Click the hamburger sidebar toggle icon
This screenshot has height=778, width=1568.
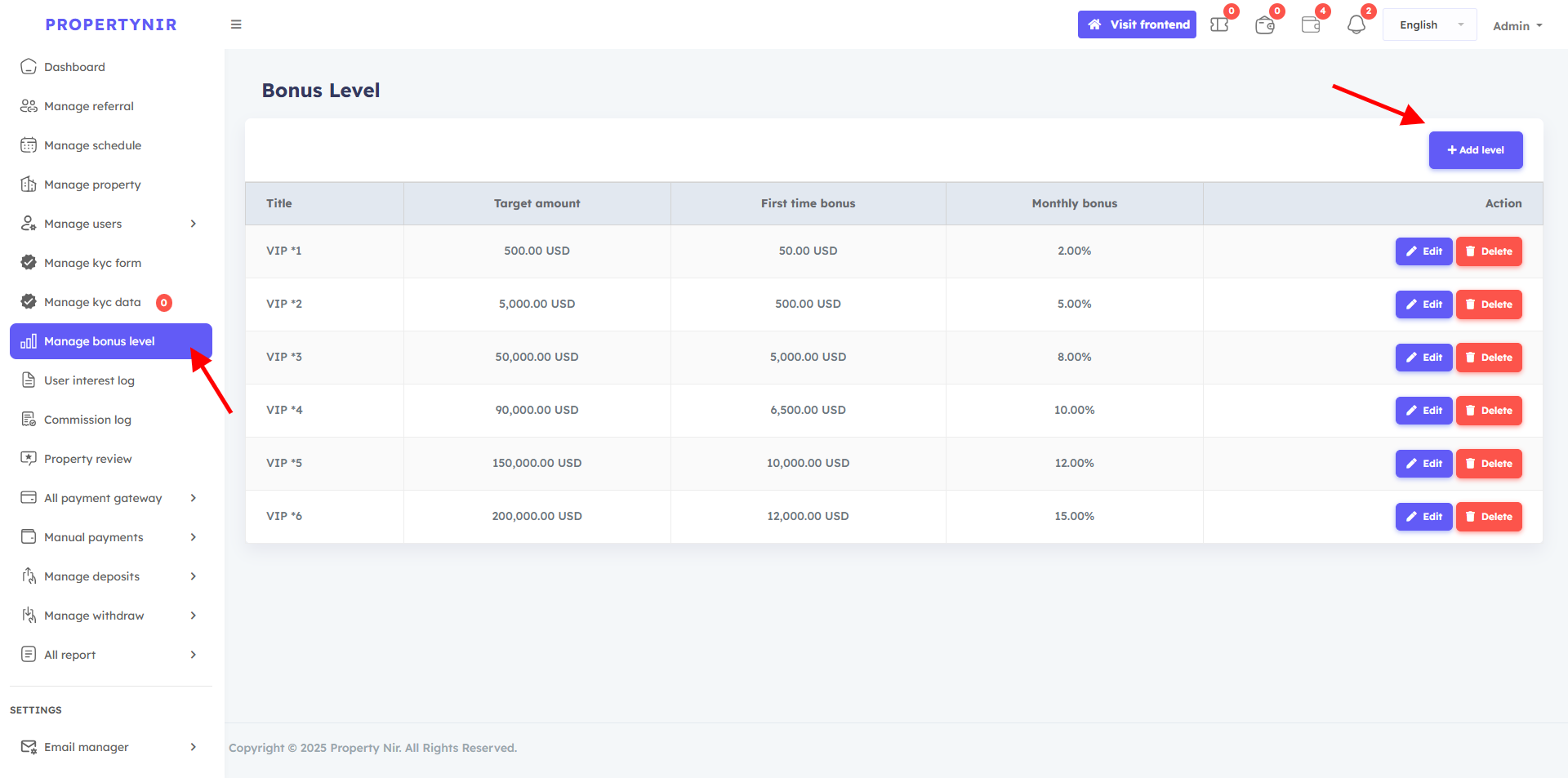(236, 24)
